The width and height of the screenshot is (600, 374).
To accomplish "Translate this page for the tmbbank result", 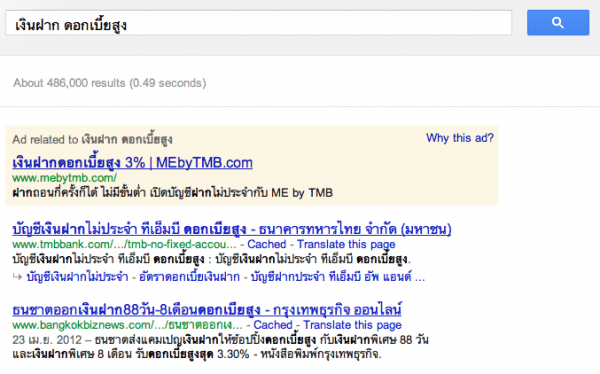I will point(346,244).
